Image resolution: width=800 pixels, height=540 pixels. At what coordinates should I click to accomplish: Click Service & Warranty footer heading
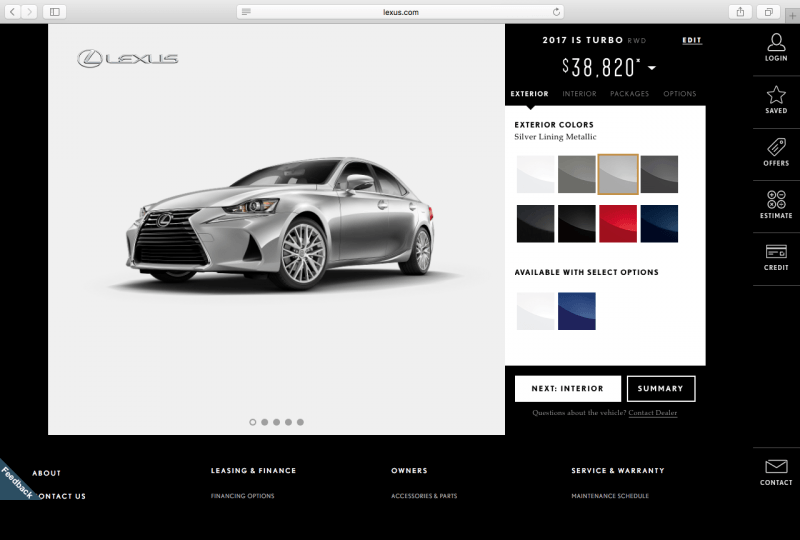618,471
